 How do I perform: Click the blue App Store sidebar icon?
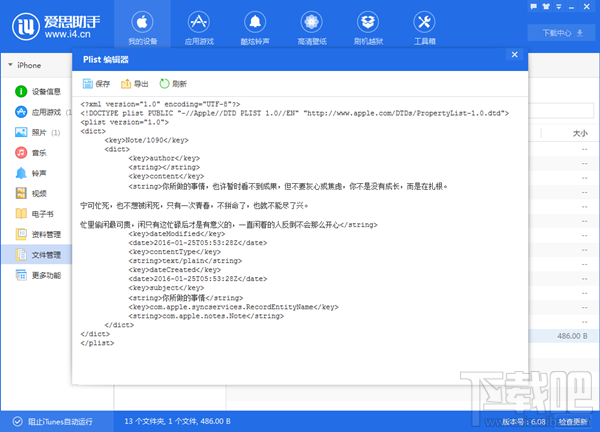click(21, 112)
